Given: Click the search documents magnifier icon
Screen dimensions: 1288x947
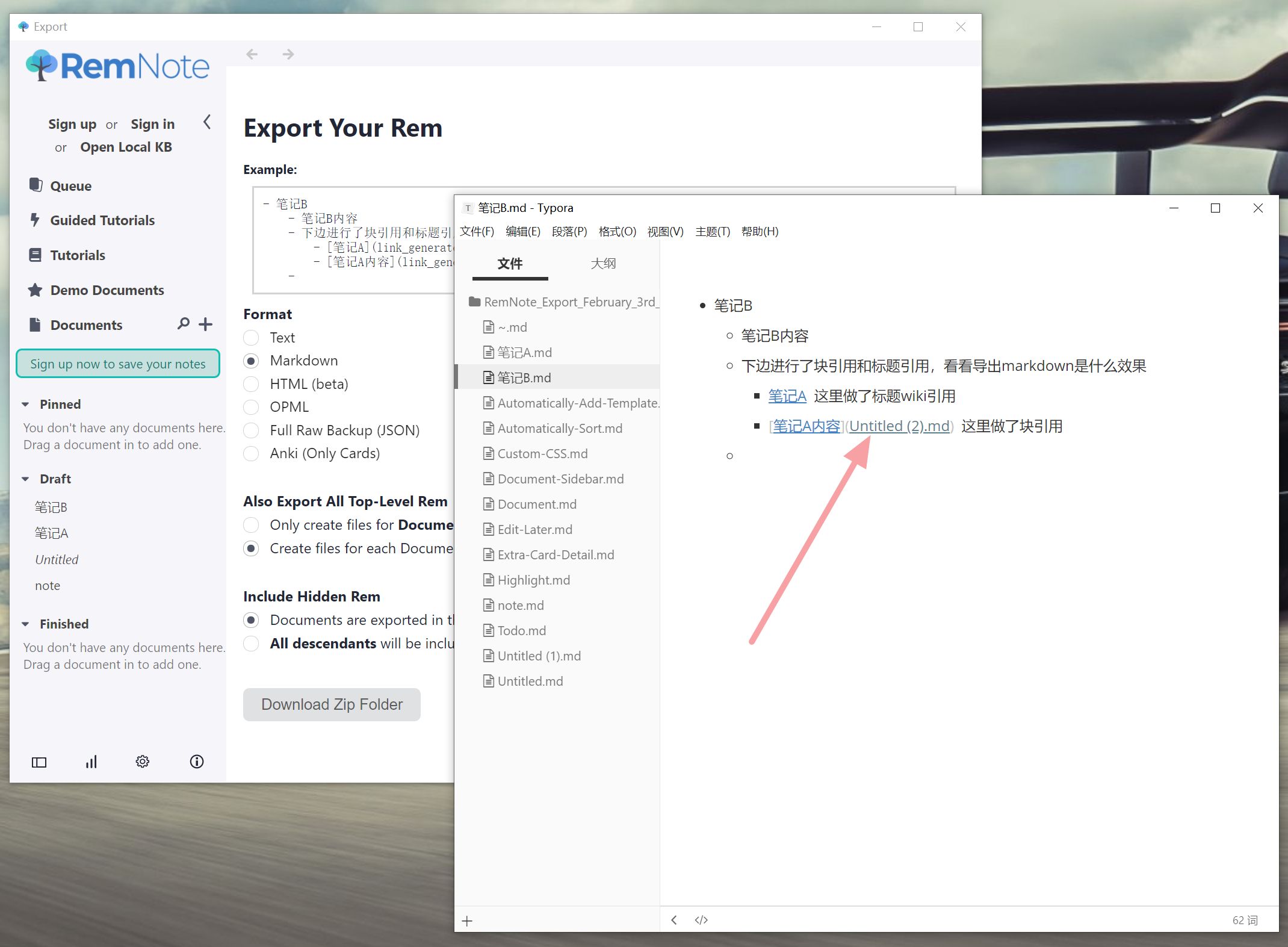Looking at the screenshot, I should tap(183, 324).
